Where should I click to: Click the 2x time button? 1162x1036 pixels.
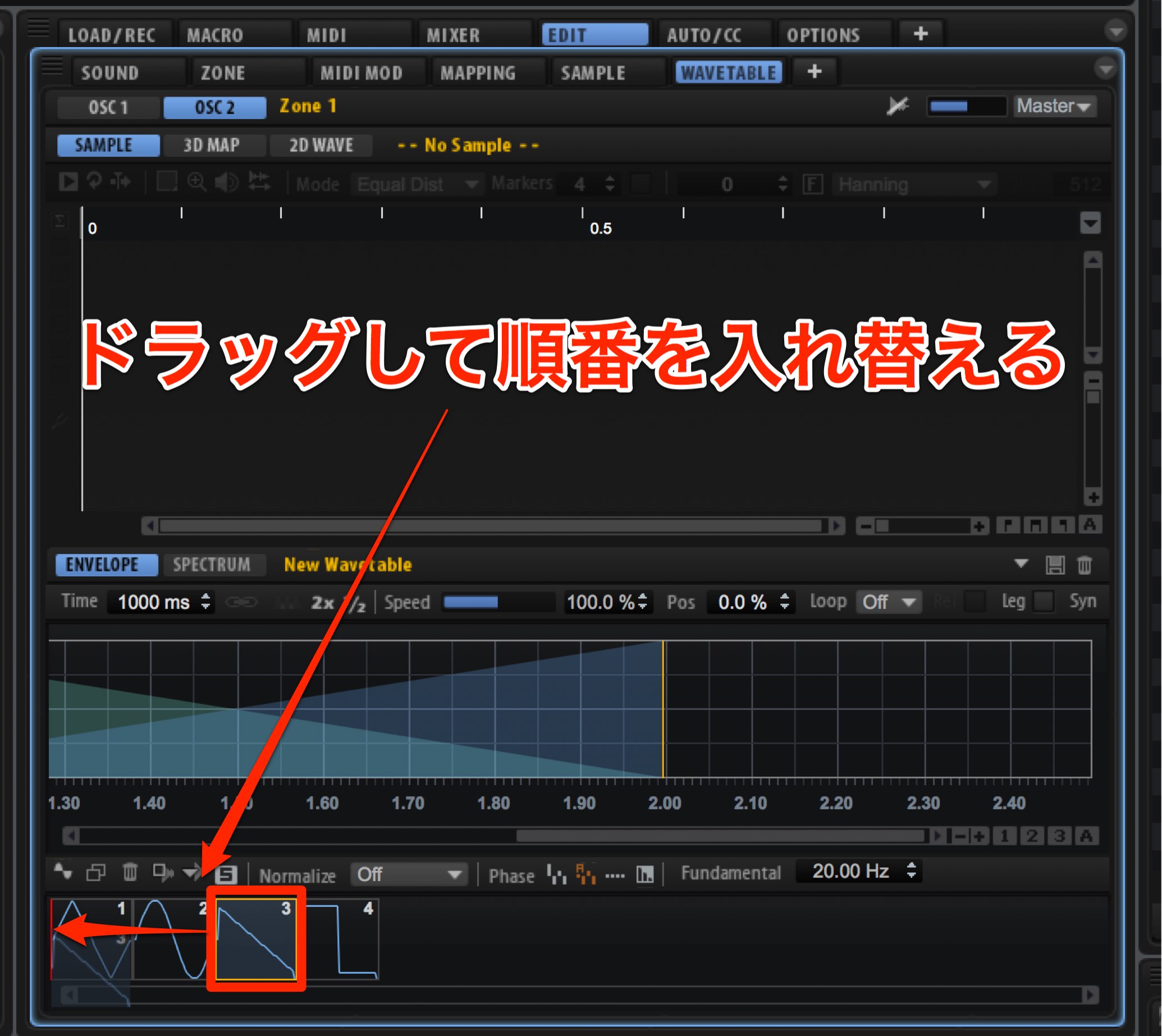[x=323, y=602]
